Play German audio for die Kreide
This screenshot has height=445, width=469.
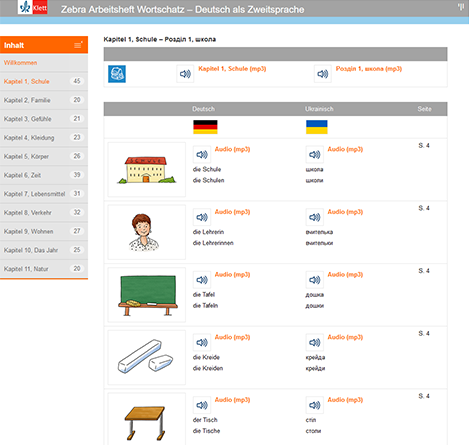(202, 343)
